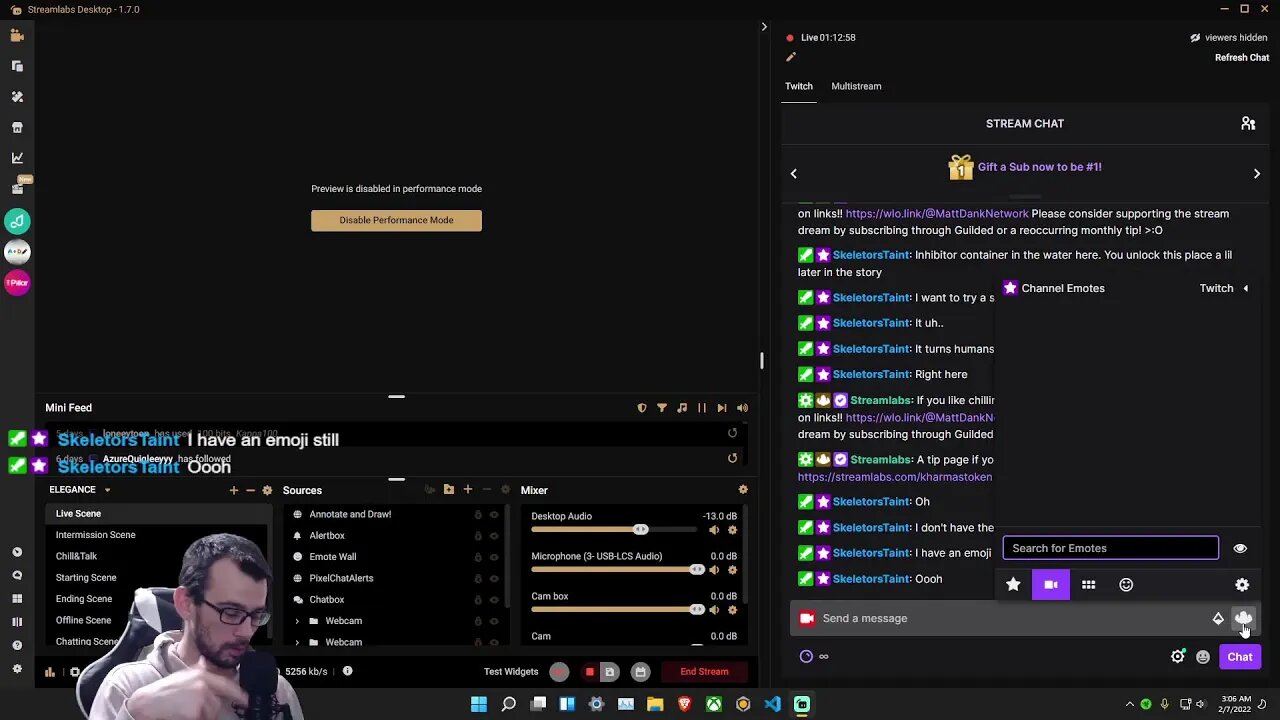
Task: Mute the Cam box audio source
Action: click(714, 610)
